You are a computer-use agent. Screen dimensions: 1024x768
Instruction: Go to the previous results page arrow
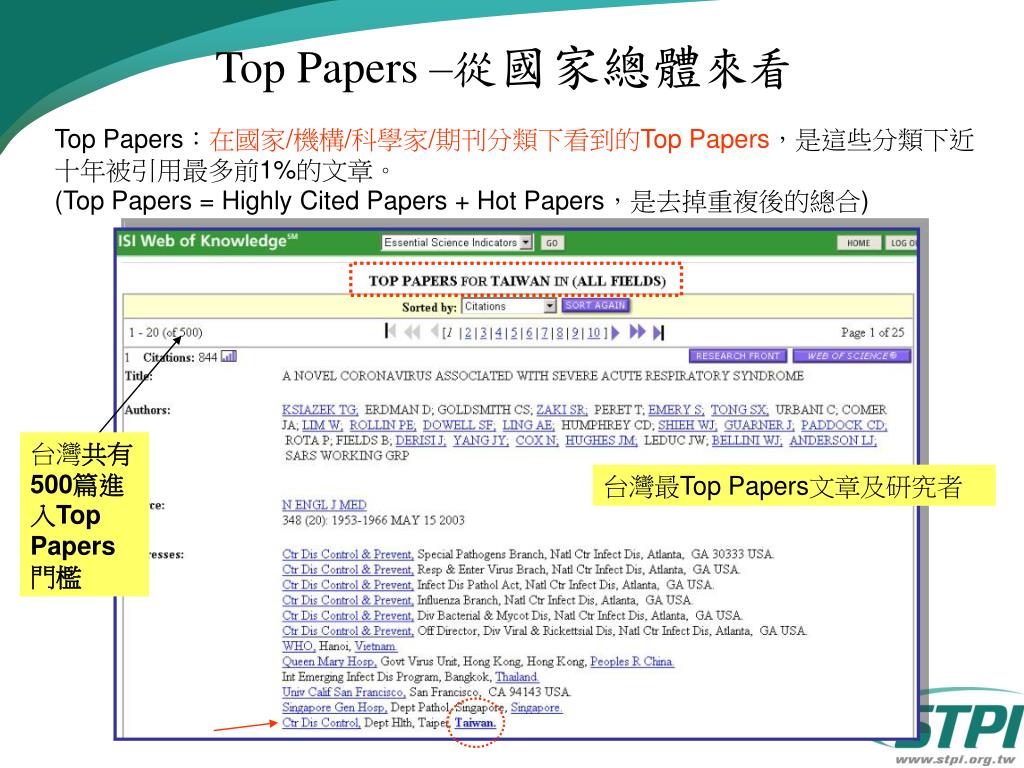(434, 332)
